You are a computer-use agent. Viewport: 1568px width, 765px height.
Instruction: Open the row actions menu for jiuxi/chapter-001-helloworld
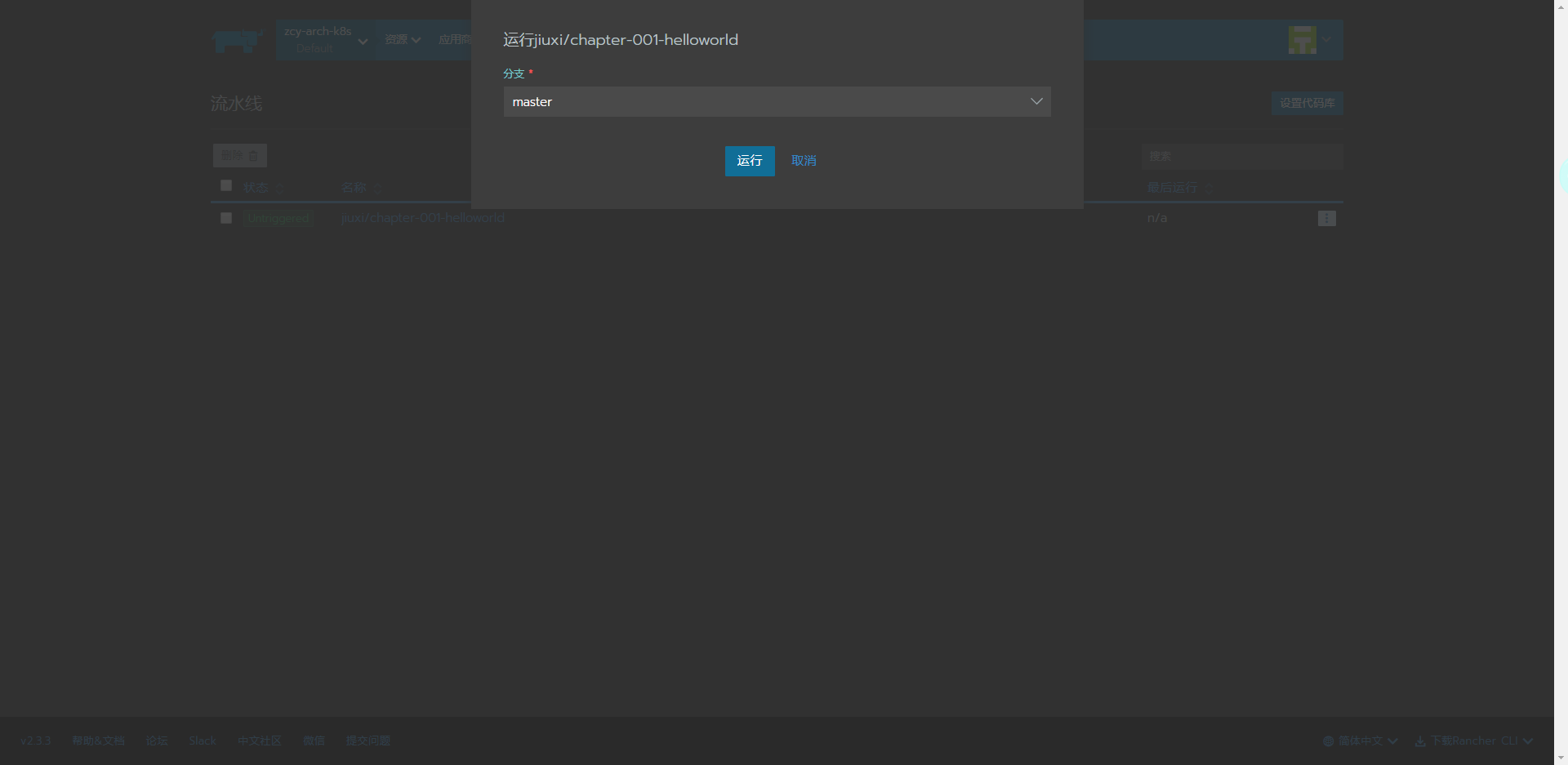(x=1326, y=218)
